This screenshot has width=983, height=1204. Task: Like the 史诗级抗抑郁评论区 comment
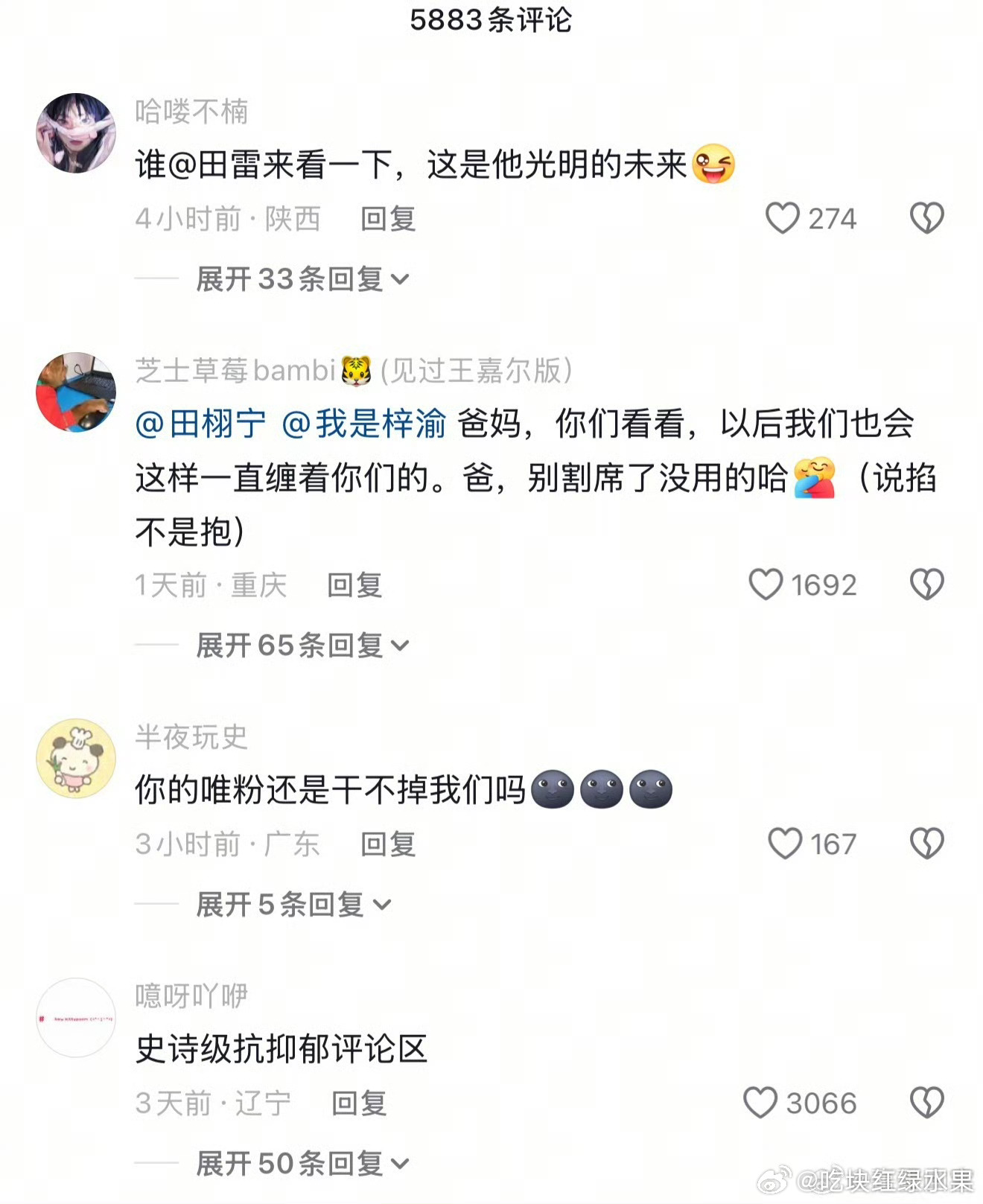[x=760, y=1103]
